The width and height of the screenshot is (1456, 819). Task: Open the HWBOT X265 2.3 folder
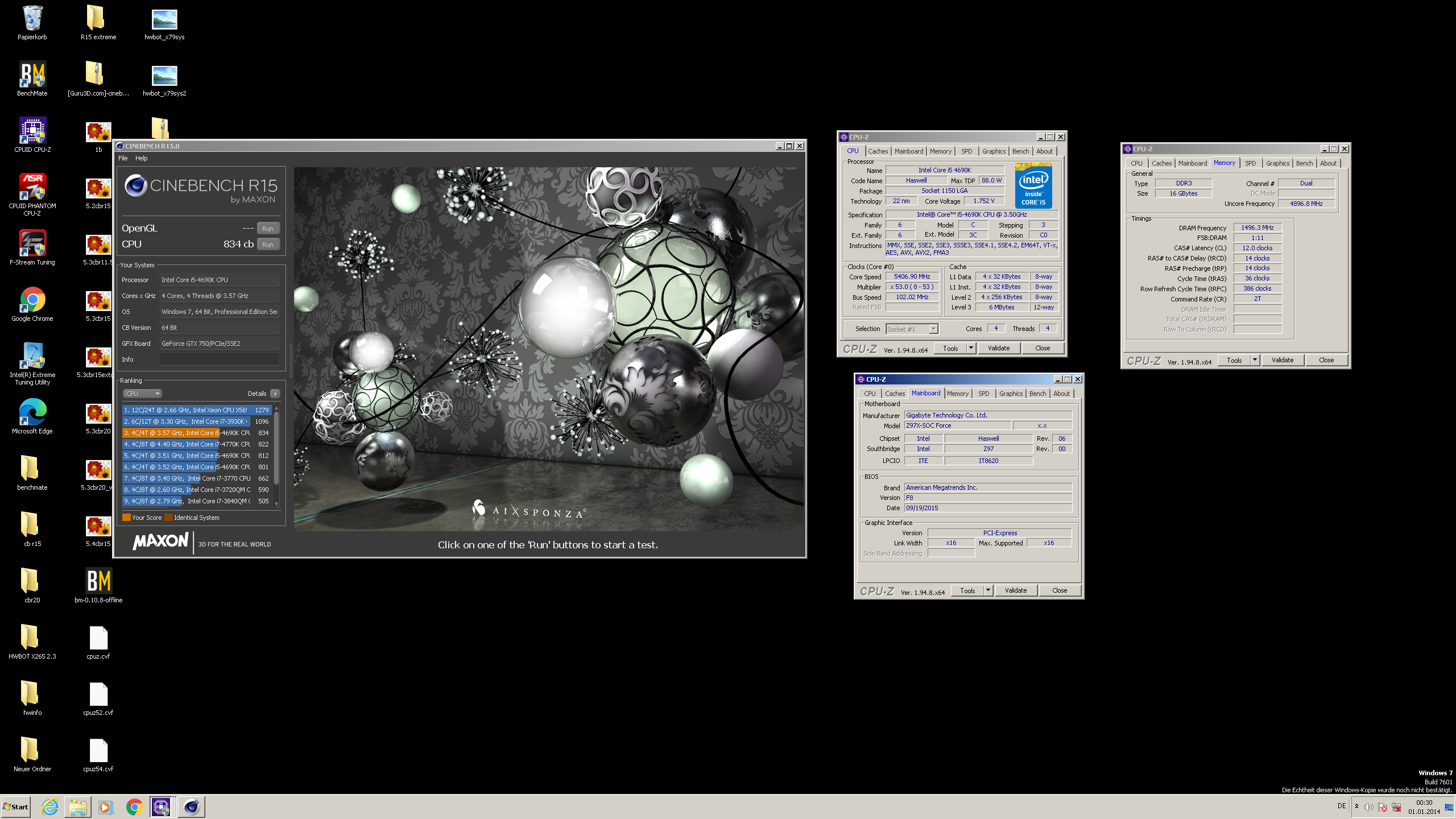[x=32, y=642]
